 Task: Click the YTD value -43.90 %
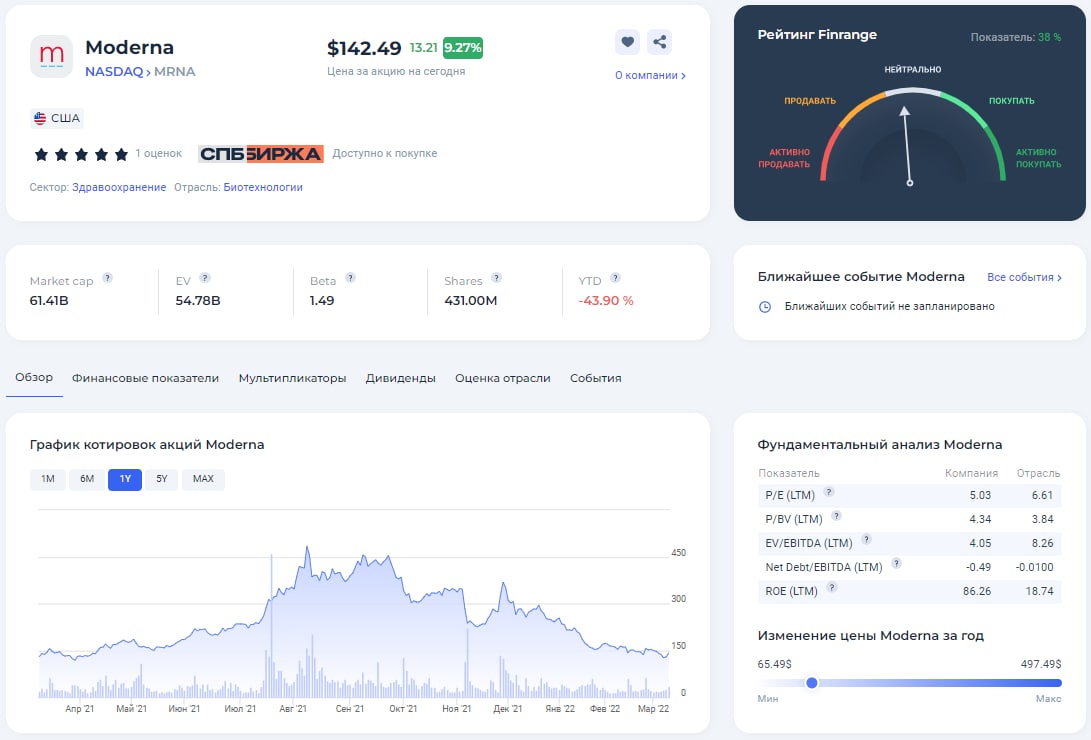click(x=605, y=301)
